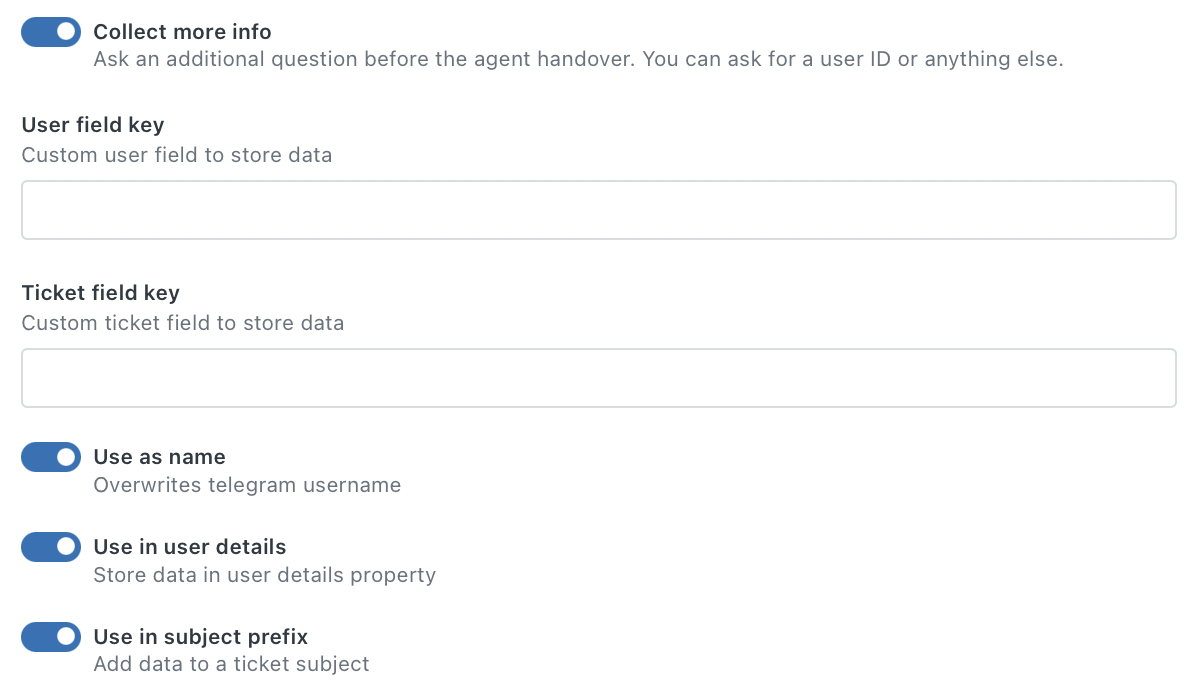
Task: Click the Use as name label text
Action: click(x=158, y=456)
